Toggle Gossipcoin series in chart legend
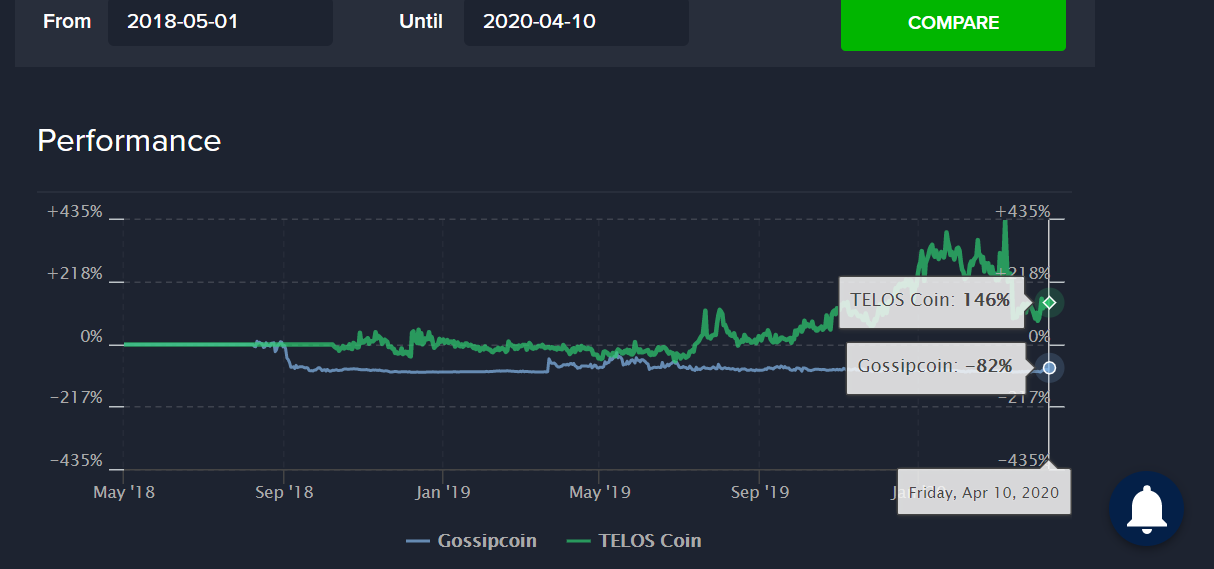The width and height of the screenshot is (1214, 569). [471, 541]
